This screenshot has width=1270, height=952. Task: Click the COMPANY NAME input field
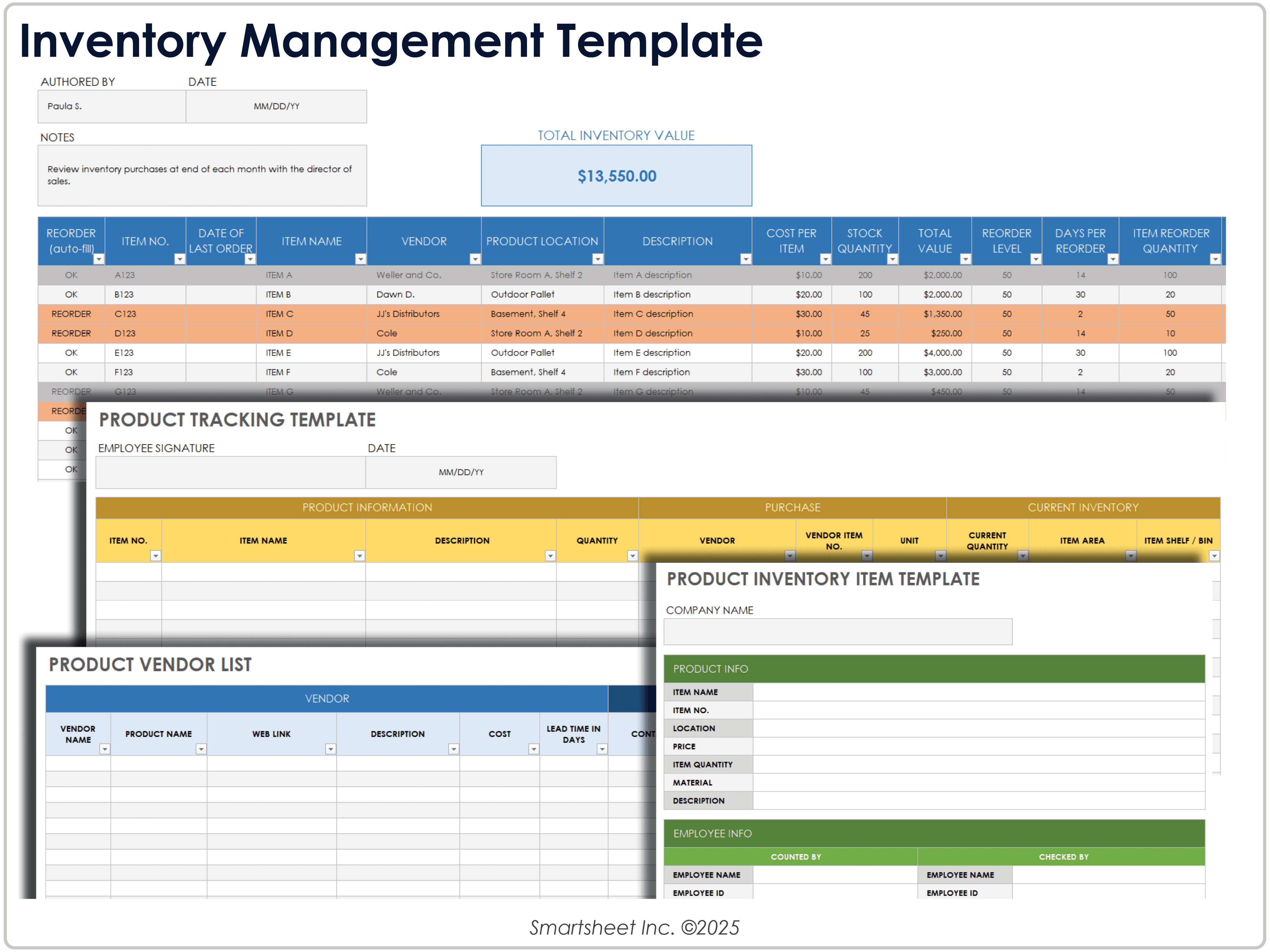point(838,632)
